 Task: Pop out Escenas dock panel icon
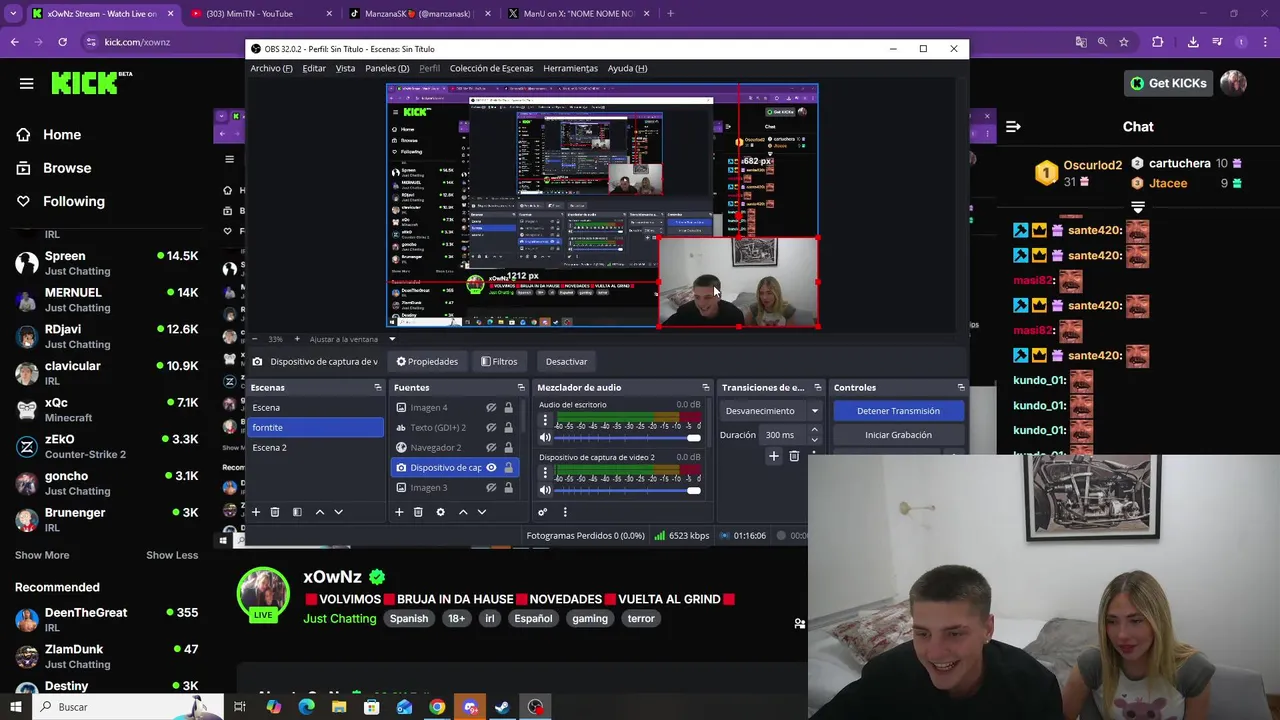point(378,388)
